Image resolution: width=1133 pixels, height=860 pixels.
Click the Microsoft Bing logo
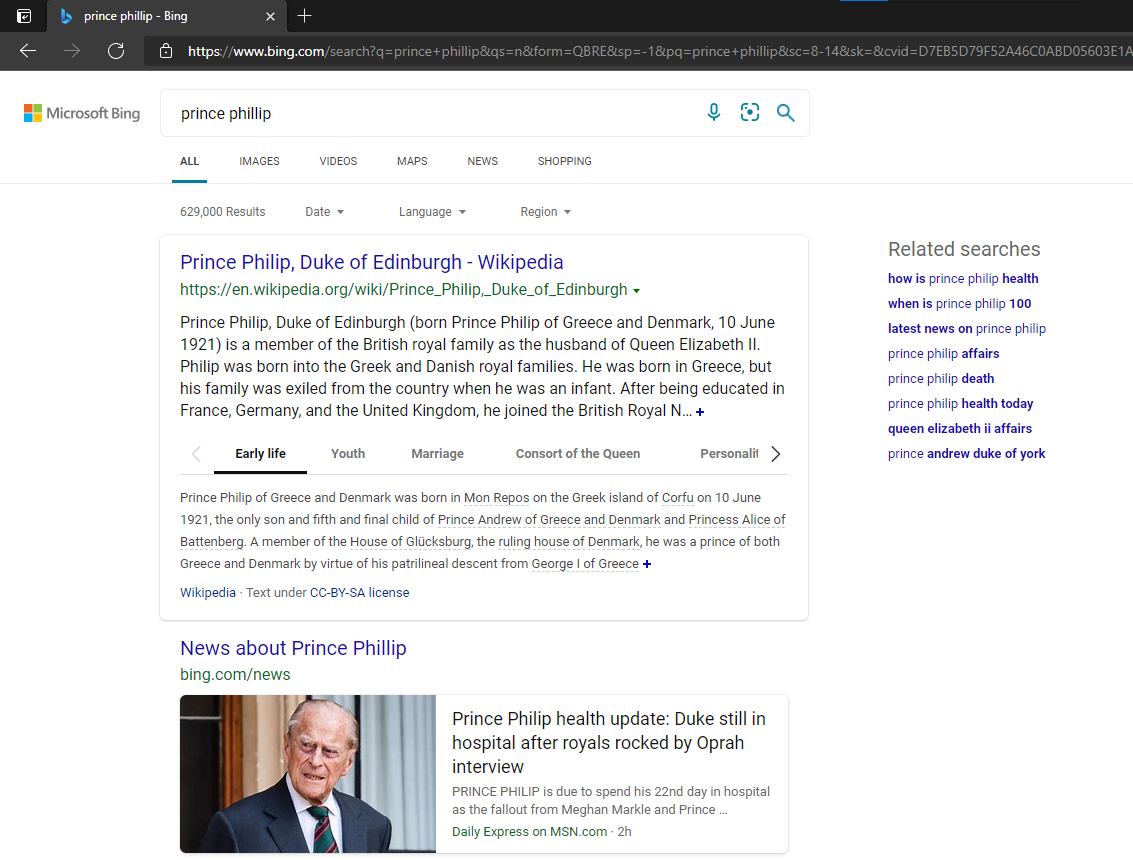pyautogui.click(x=82, y=113)
